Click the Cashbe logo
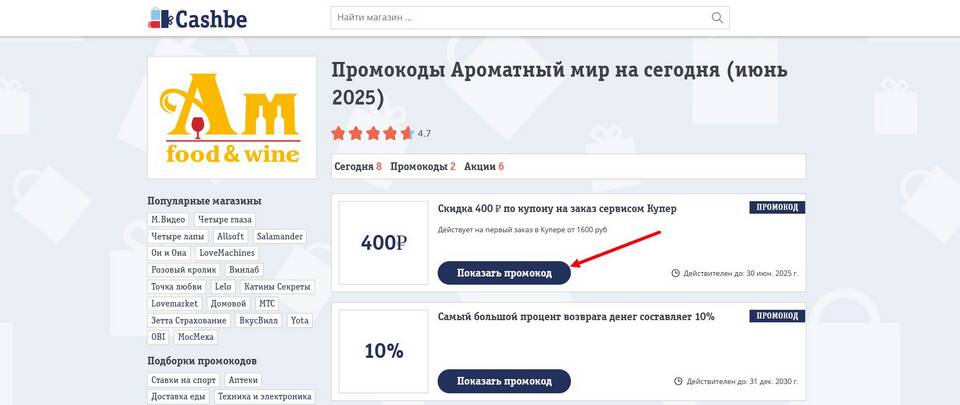Image resolution: width=960 pixels, height=405 pixels. pyautogui.click(x=197, y=18)
